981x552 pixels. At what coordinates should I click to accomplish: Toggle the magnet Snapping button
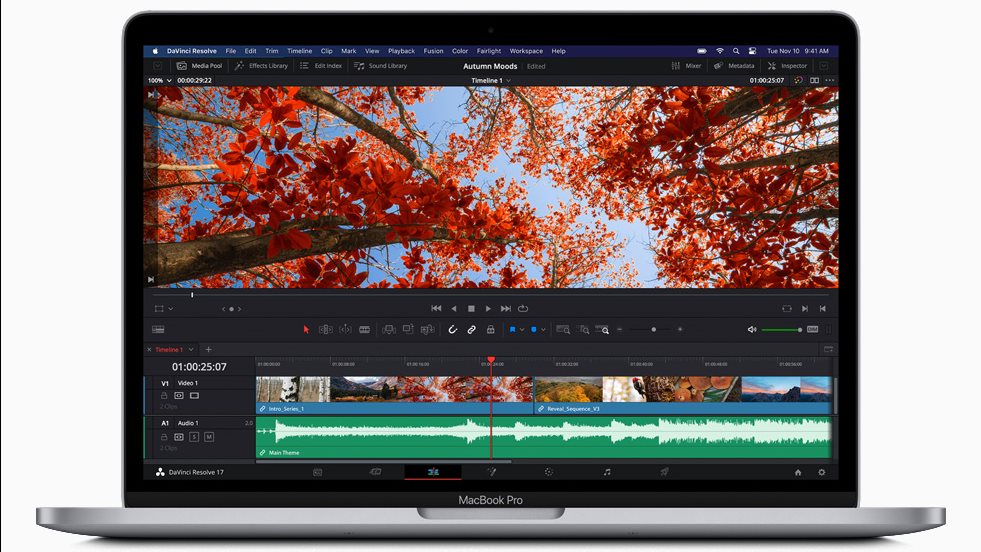pos(452,329)
